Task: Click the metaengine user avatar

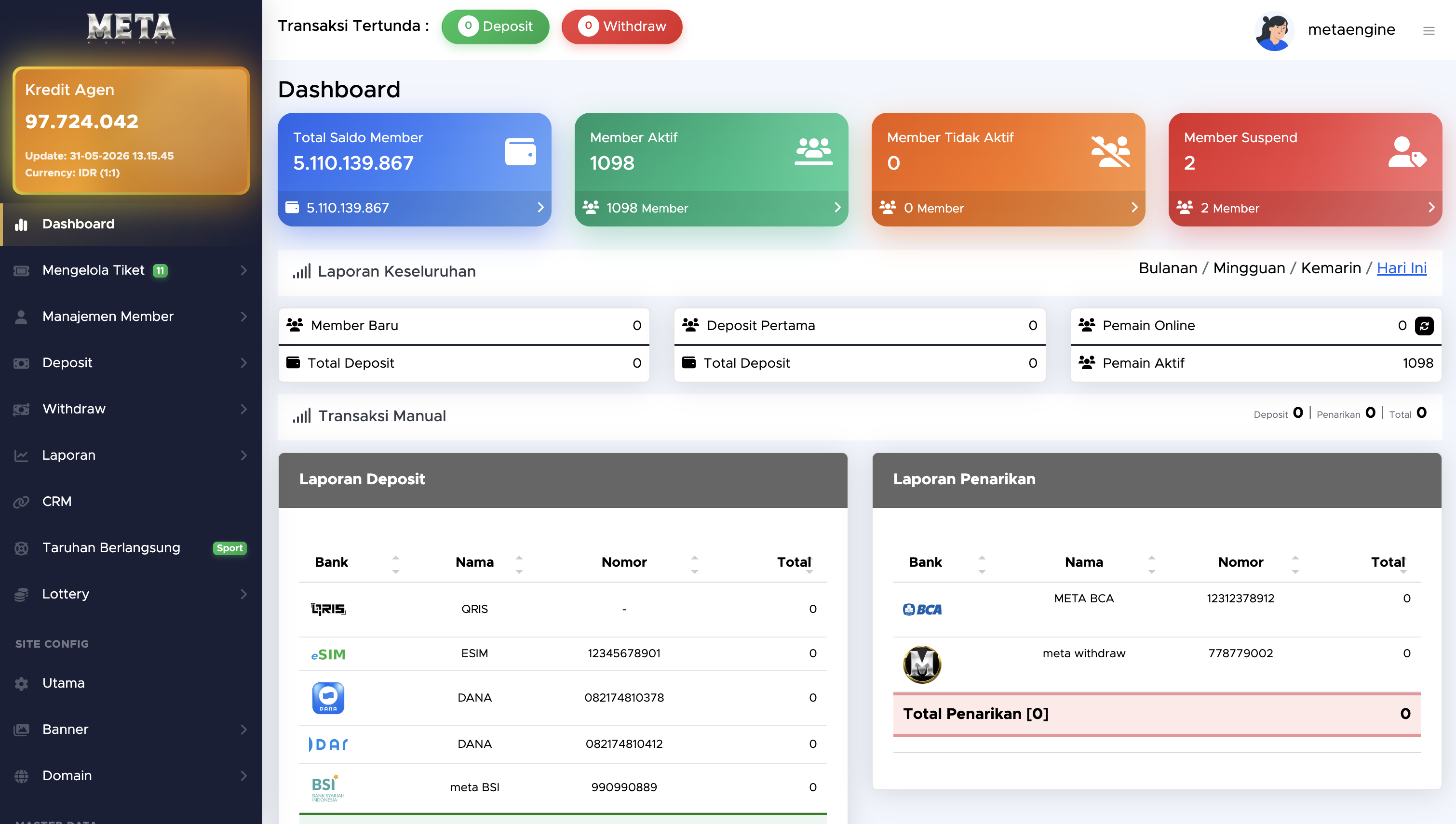Action: pos(1274,30)
